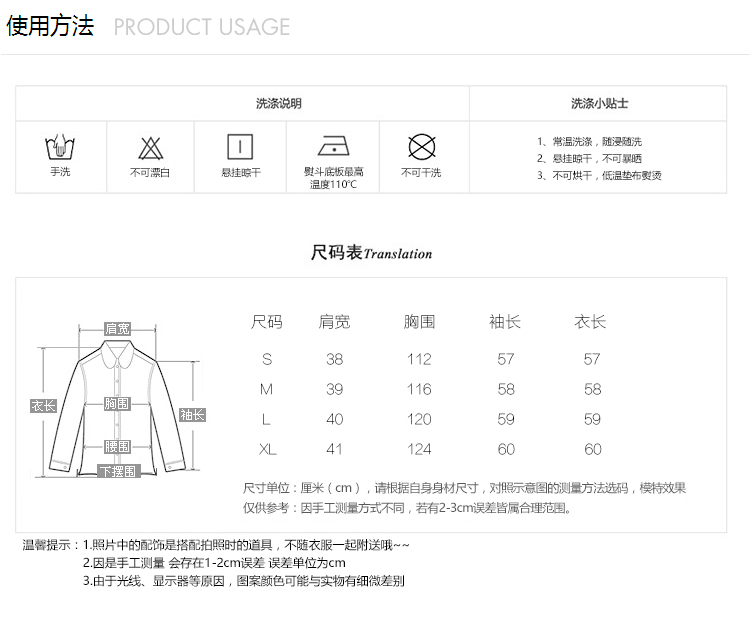This screenshot has width=750, height=617.
Task: Select the 腰围 label on the shirt diagram
Action: pos(117,446)
